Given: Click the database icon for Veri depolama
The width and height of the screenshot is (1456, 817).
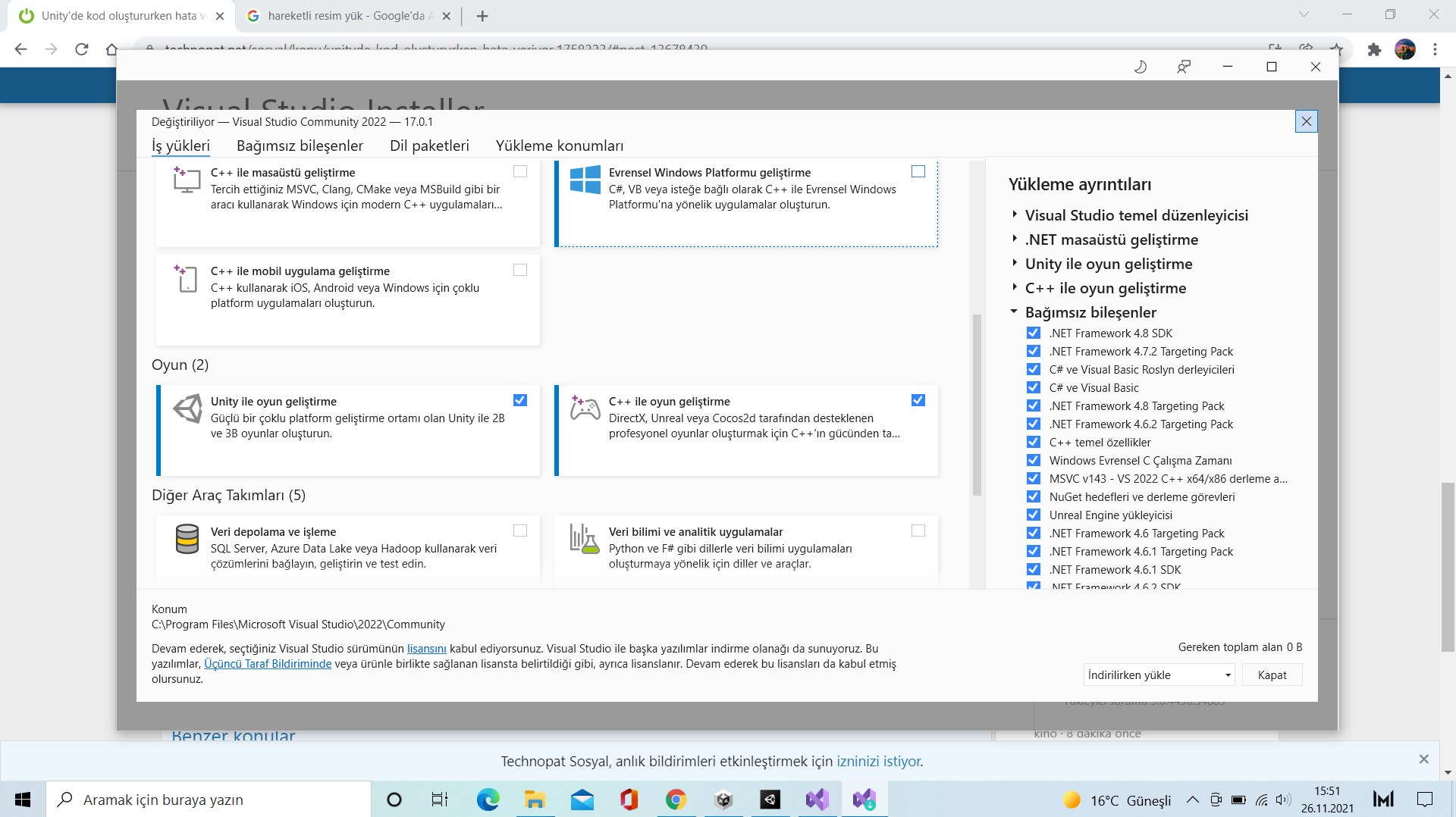Looking at the screenshot, I should tap(187, 539).
